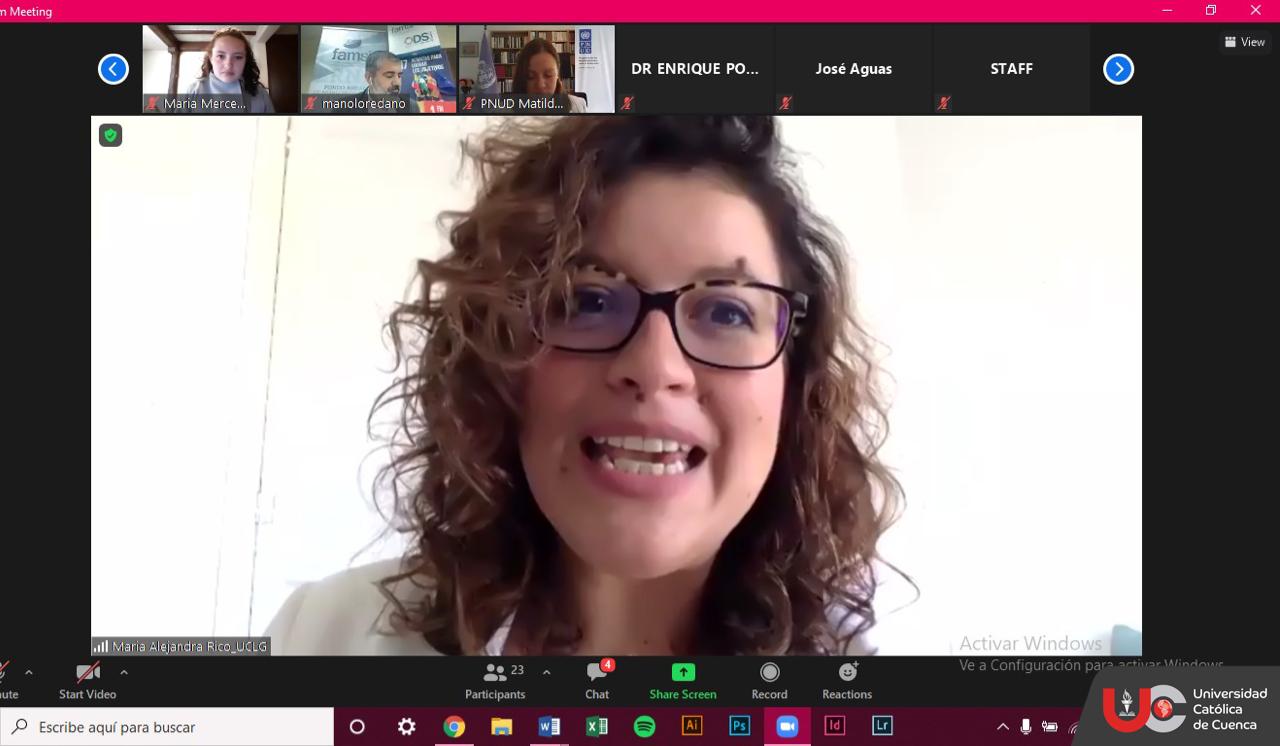
Task: Expand video options arrow next to Start Video
Action: point(124,673)
